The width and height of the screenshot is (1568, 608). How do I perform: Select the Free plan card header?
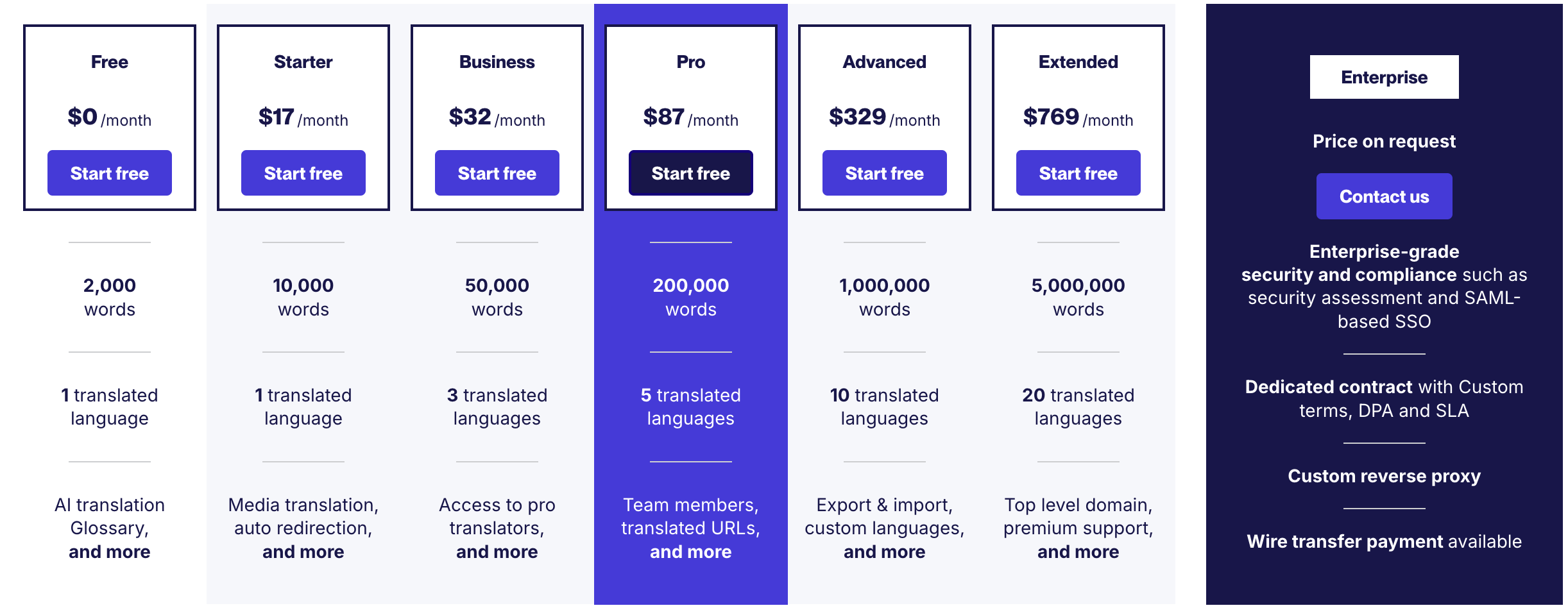(109, 62)
